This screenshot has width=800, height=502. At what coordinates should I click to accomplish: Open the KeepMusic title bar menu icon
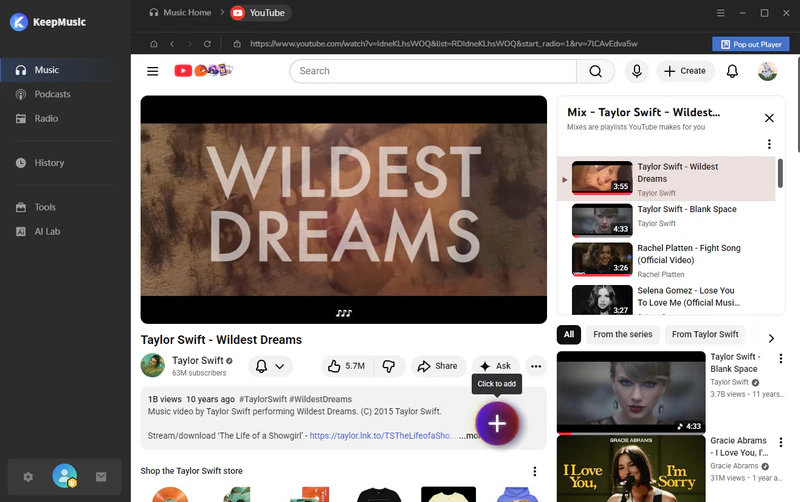click(x=720, y=13)
